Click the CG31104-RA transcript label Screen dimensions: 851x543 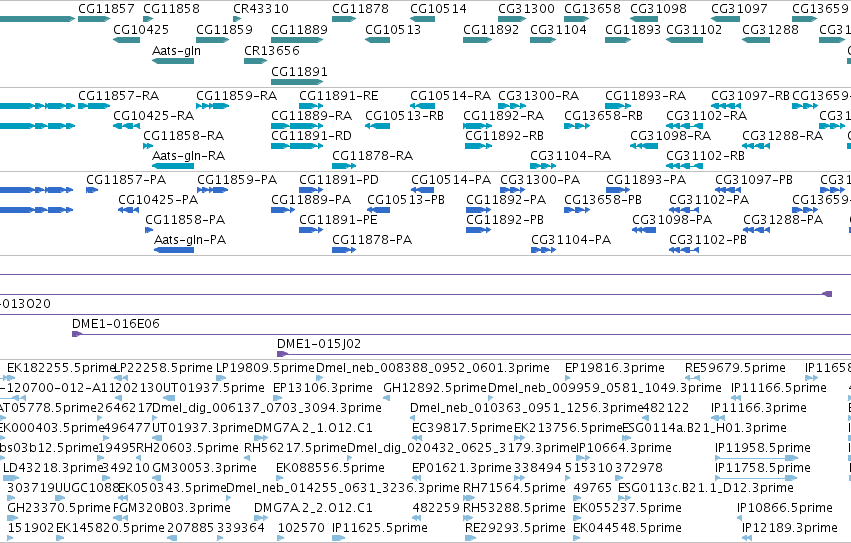click(571, 156)
